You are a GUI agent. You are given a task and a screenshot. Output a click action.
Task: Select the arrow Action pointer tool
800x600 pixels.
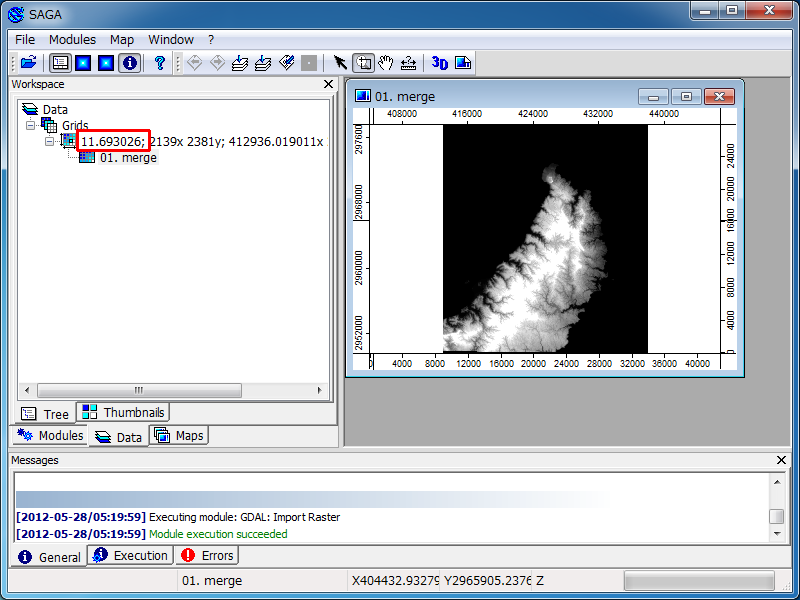(x=340, y=63)
